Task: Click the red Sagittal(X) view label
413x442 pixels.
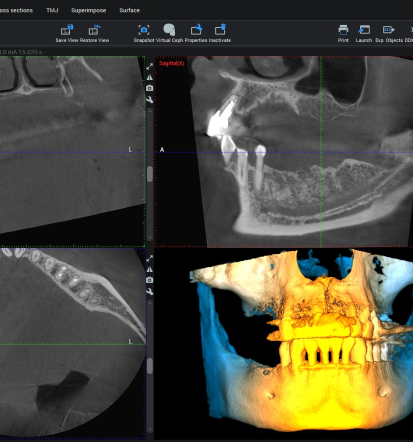Action: point(172,63)
